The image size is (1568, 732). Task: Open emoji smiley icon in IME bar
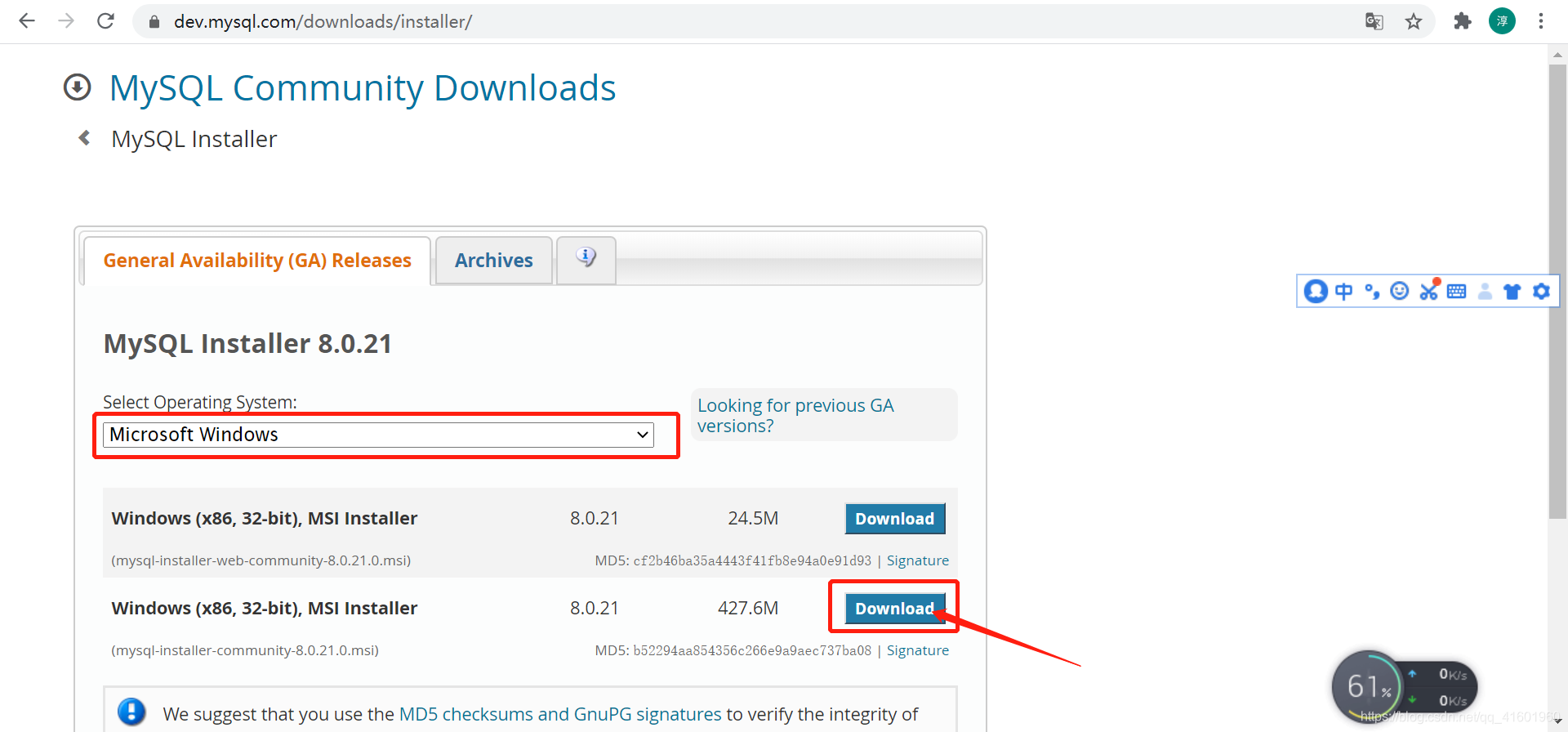coord(1400,291)
